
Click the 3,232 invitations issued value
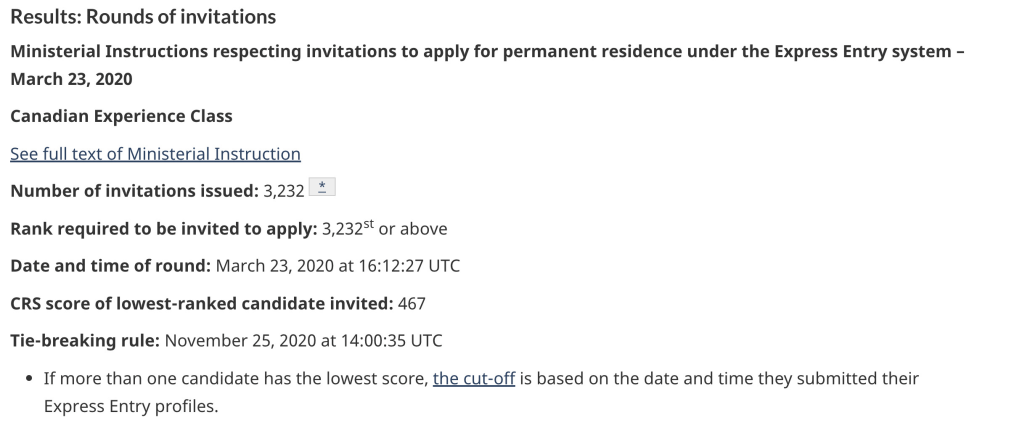point(283,191)
